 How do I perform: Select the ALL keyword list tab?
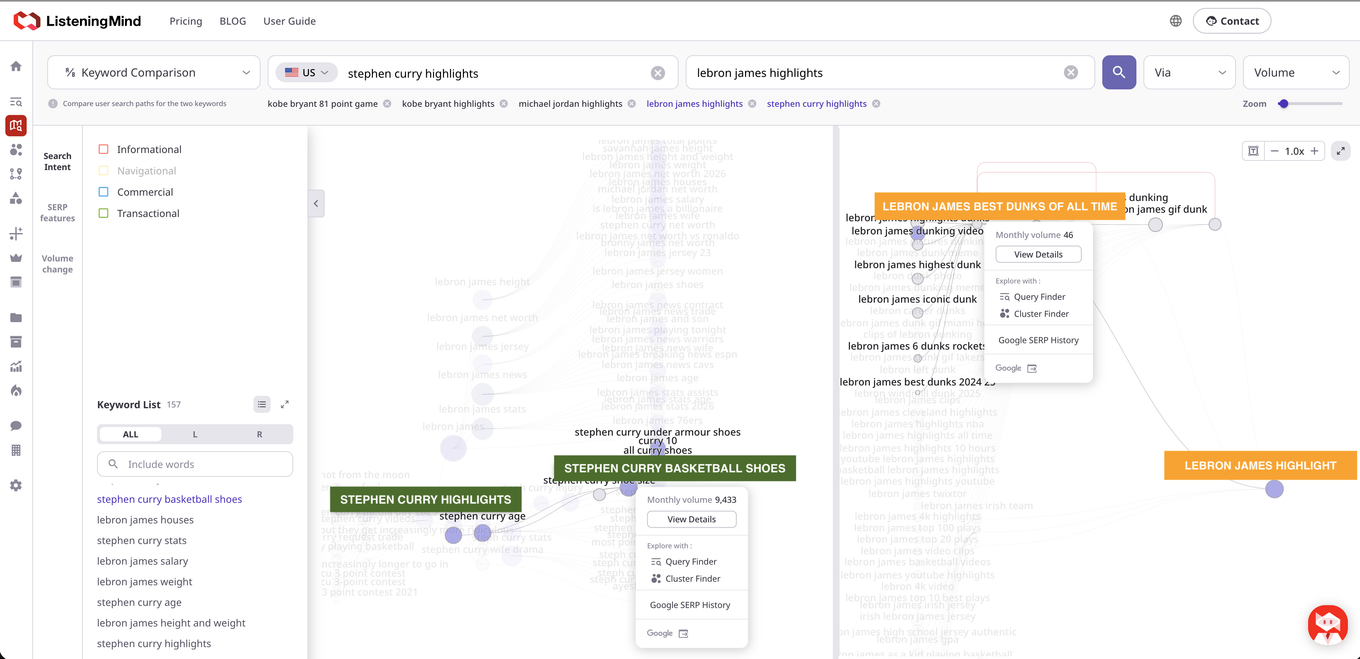point(130,434)
